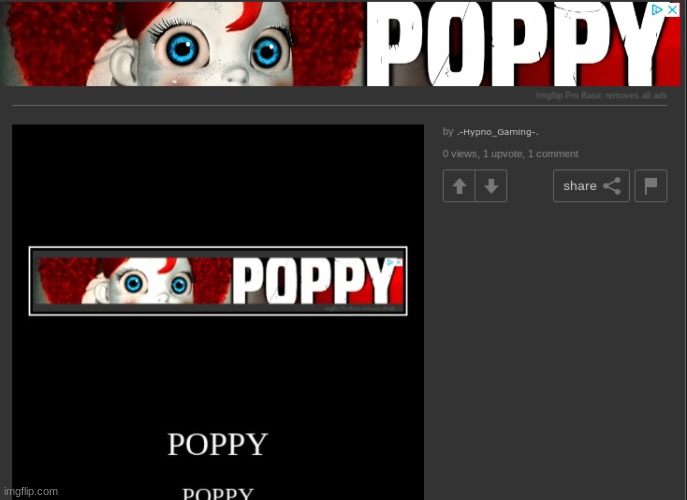This screenshot has height=500, width=687.
Task: Upvote the meme with the up arrow
Action: click(x=459, y=186)
